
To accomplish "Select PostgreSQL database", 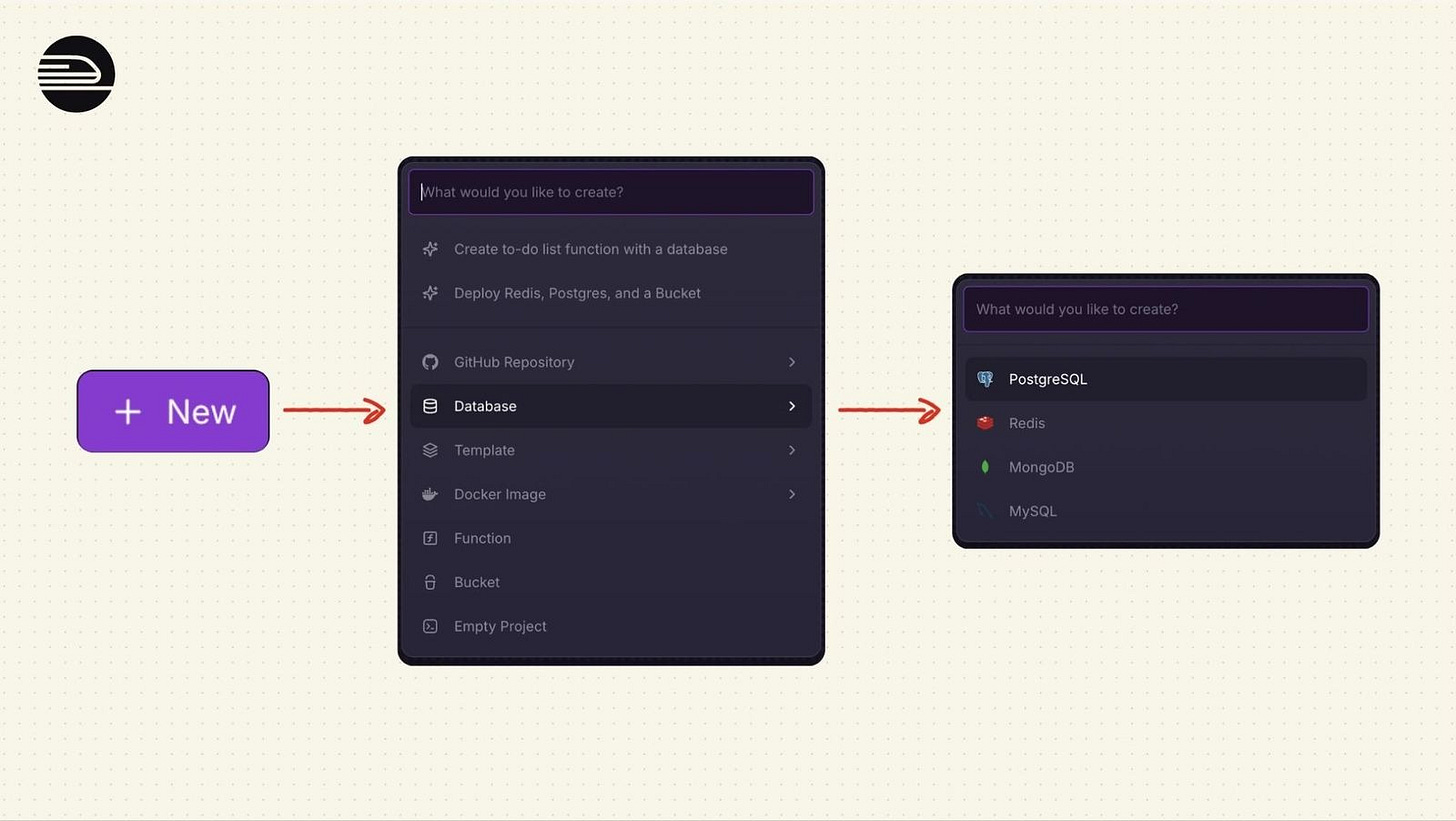I will point(1165,379).
